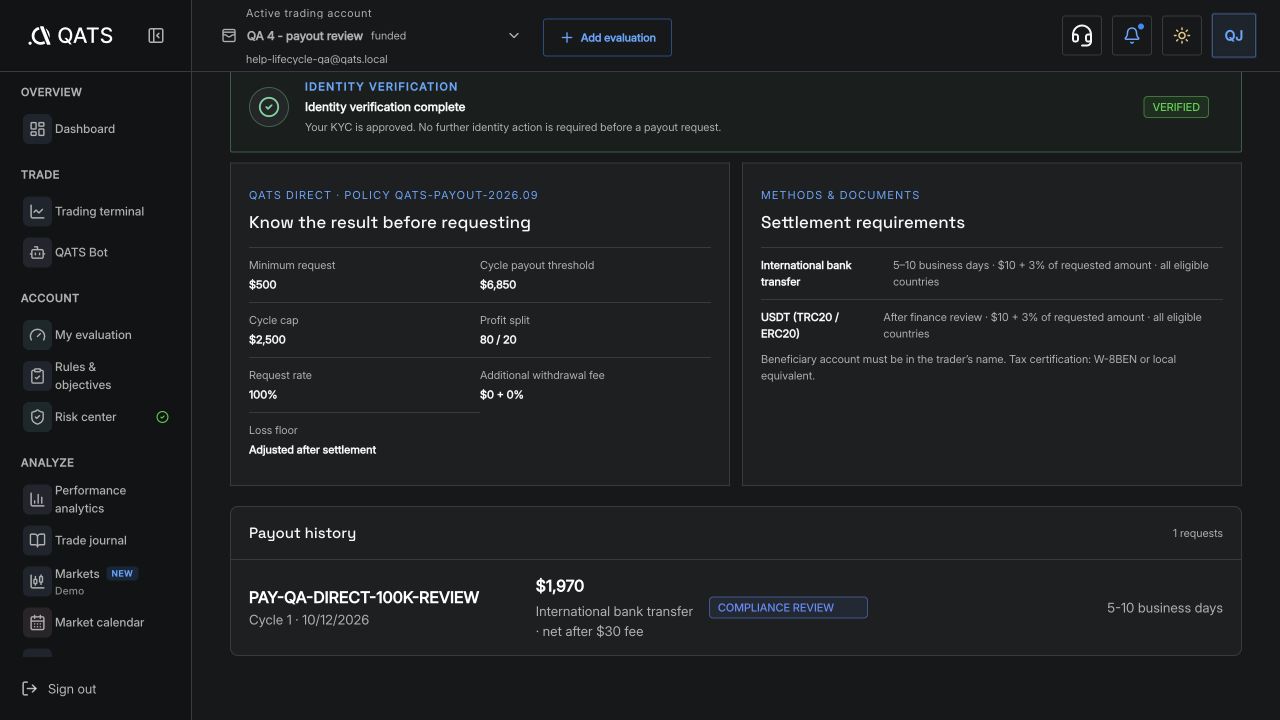Click the Trading terminal chart icon
Image resolution: width=1280 pixels, height=720 pixels.
(x=37, y=211)
